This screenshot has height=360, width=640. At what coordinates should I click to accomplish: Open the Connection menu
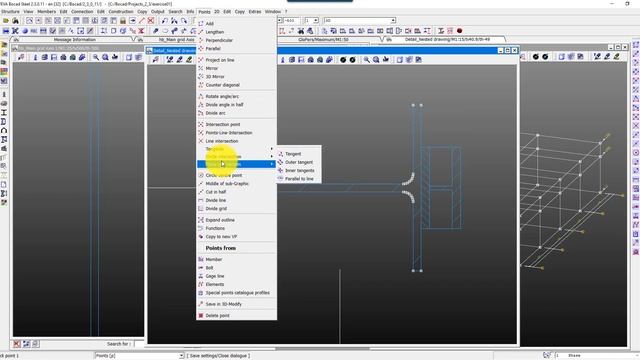82,11
